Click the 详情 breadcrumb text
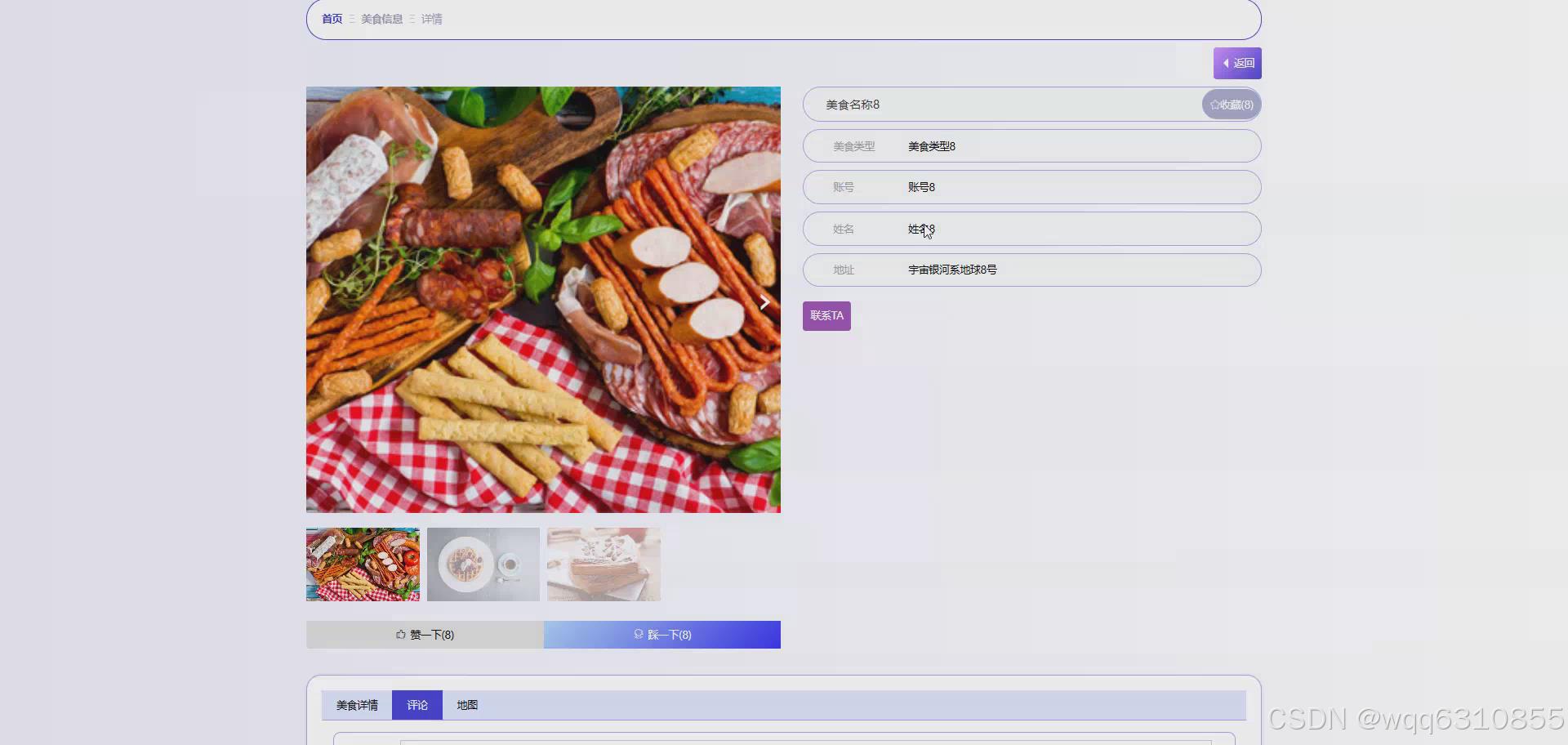The height and width of the screenshot is (745, 1568). click(x=432, y=19)
